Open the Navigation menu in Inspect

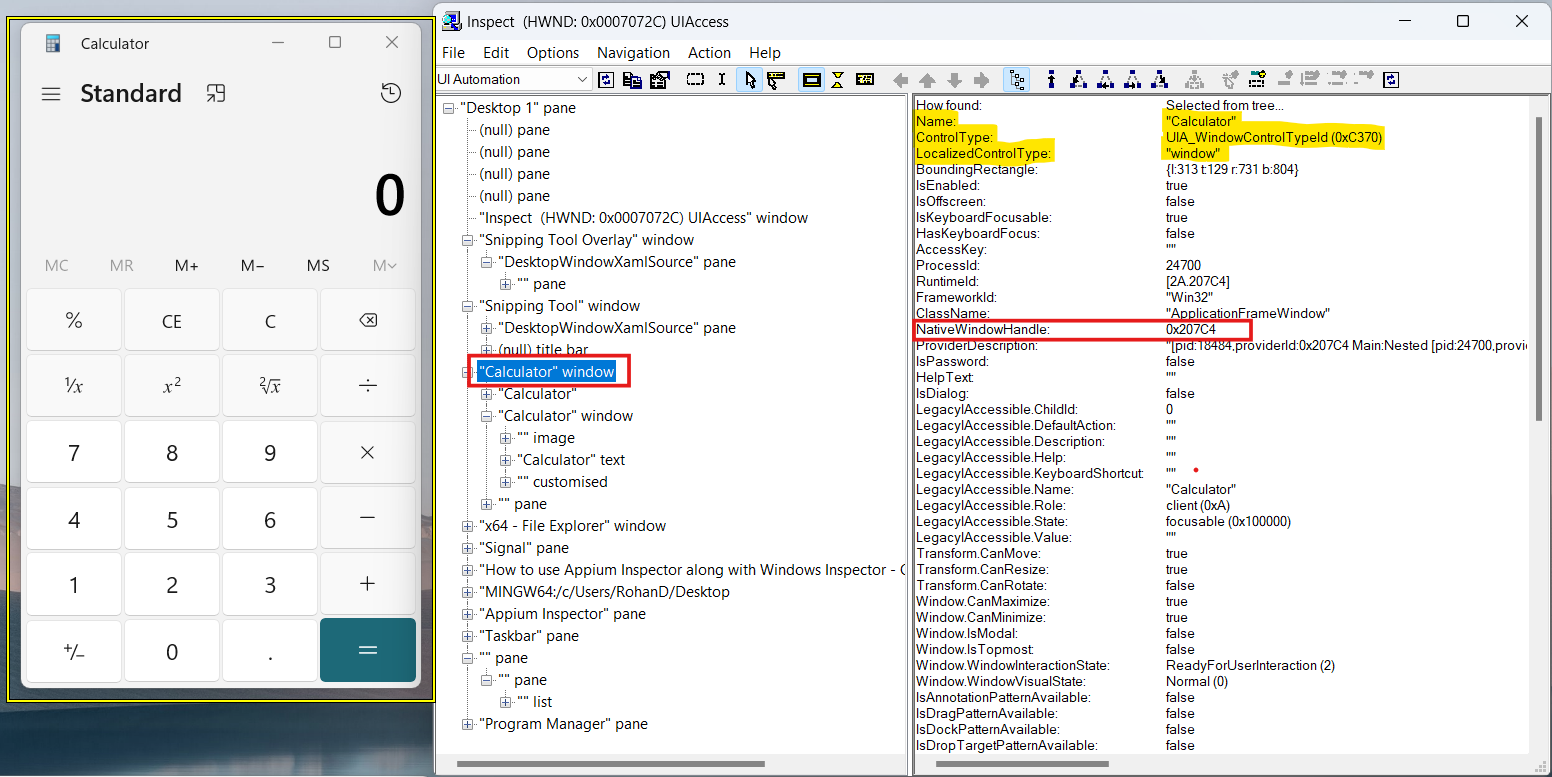point(633,53)
